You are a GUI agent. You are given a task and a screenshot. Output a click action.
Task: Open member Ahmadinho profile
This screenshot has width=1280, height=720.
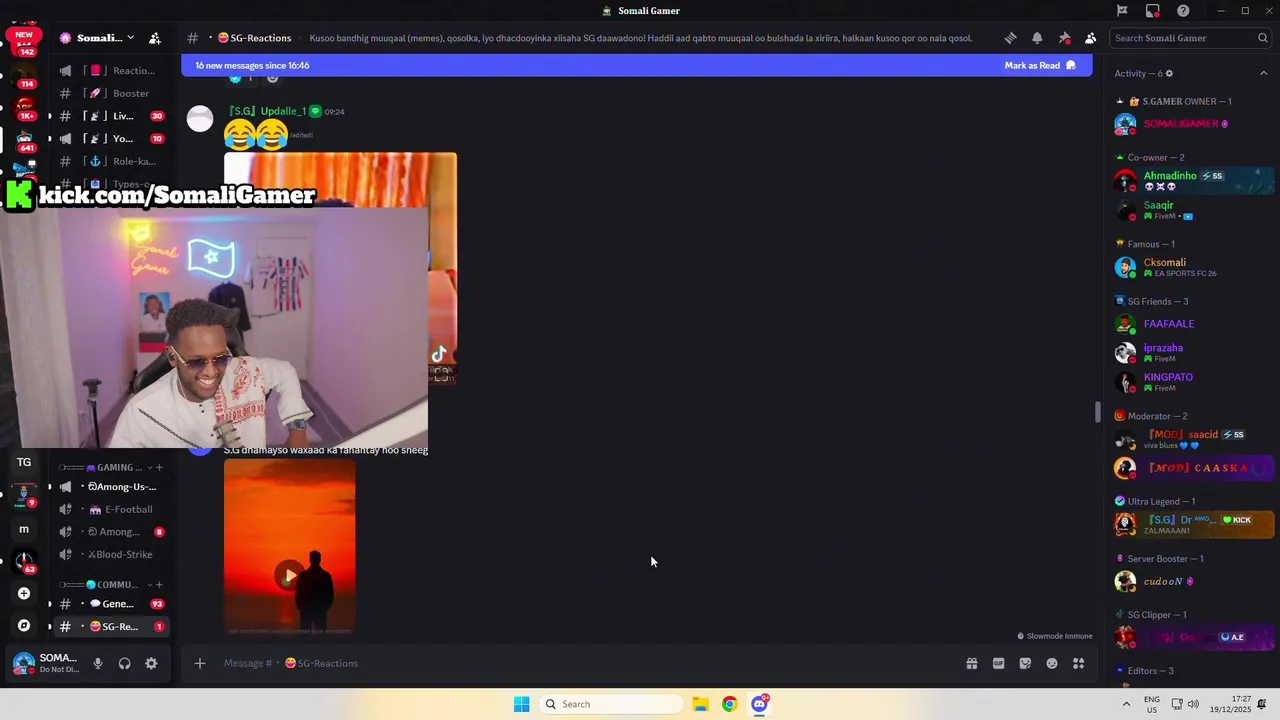pyautogui.click(x=1193, y=181)
